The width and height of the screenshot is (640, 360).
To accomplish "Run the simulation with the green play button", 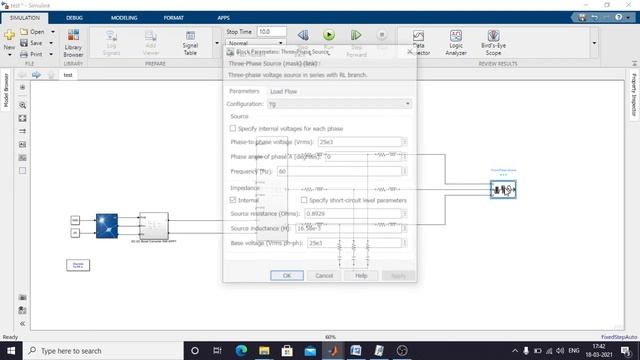I will 329,35.
